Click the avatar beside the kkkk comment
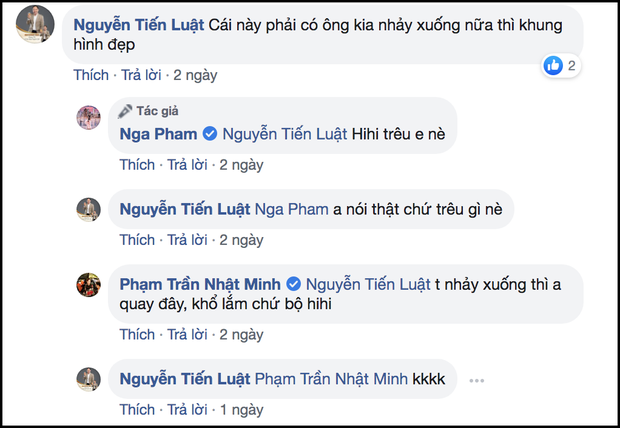This screenshot has width=620, height=428. 89,378
